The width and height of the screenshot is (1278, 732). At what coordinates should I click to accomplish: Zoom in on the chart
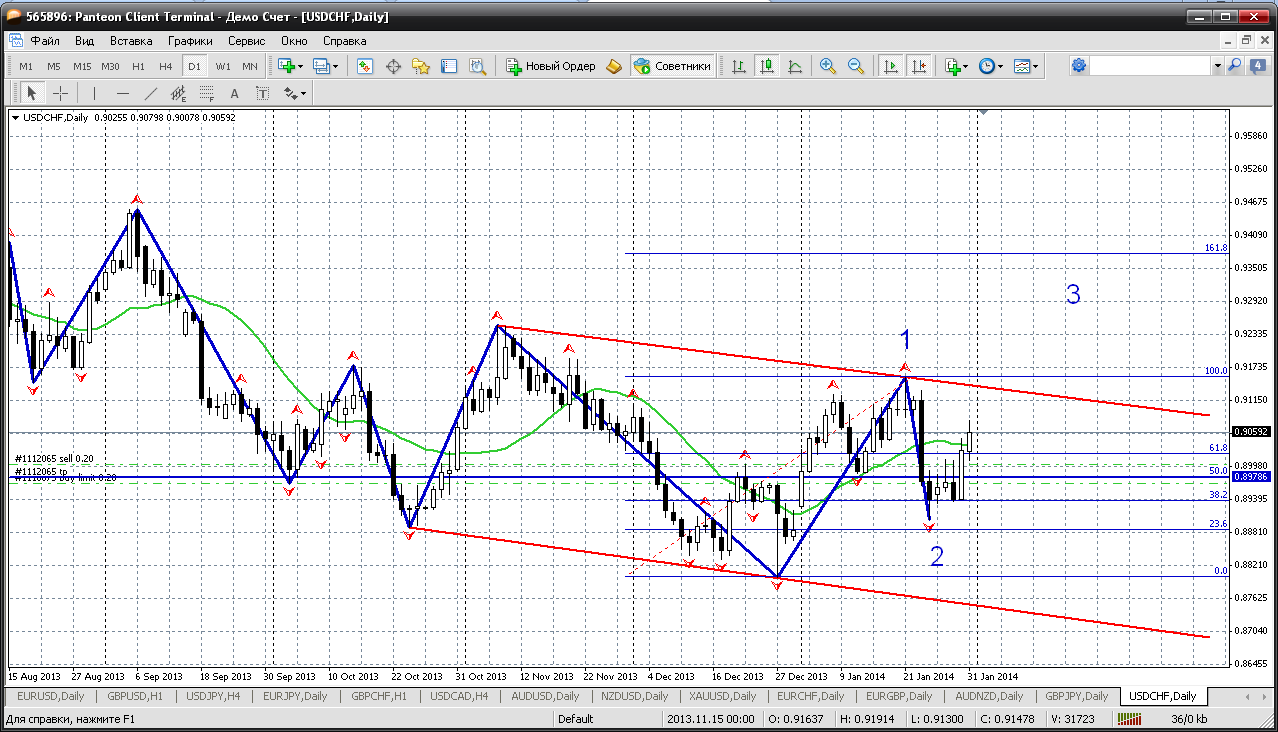click(828, 66)
